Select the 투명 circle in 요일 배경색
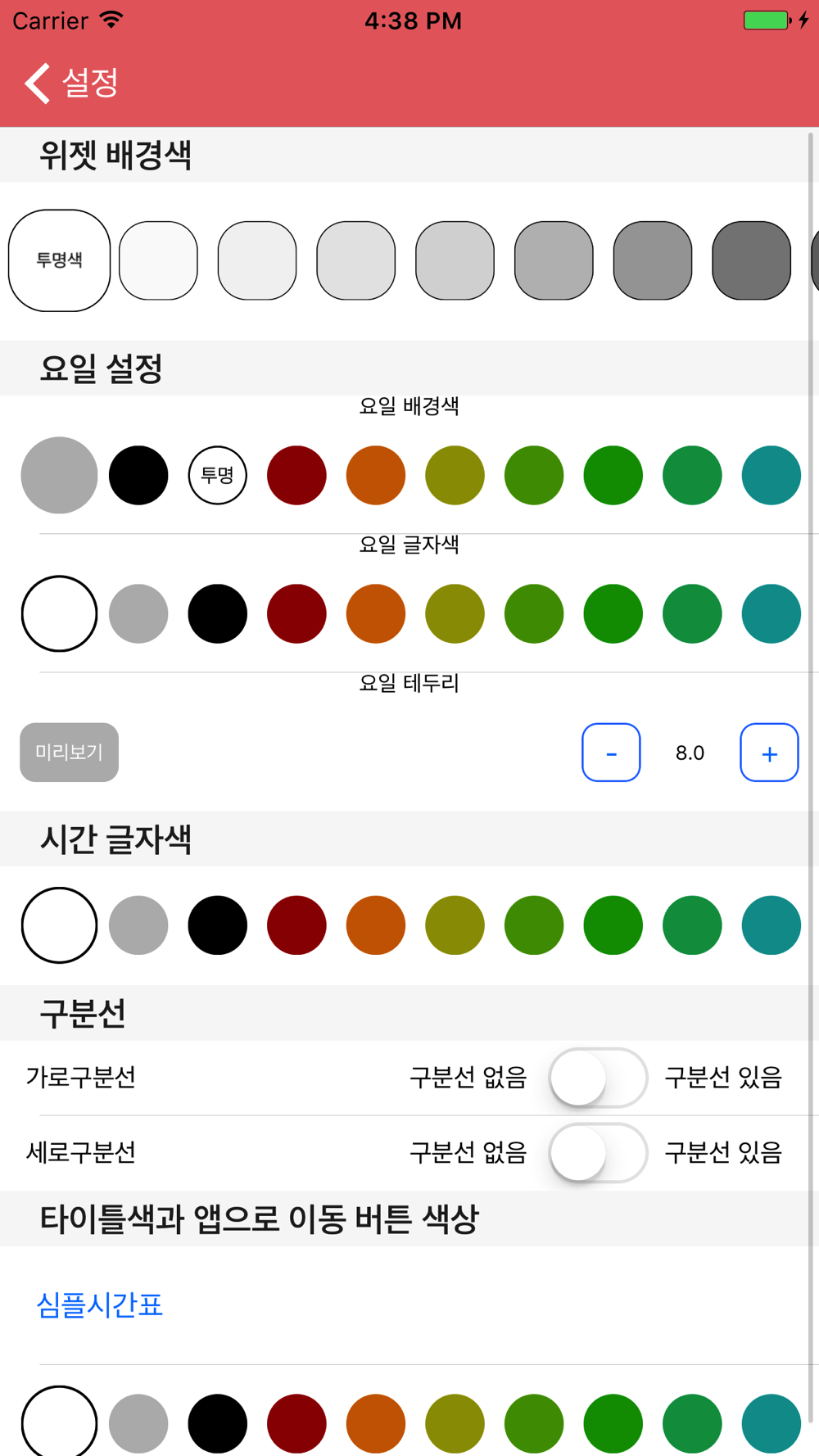 [x=218, y=475]
